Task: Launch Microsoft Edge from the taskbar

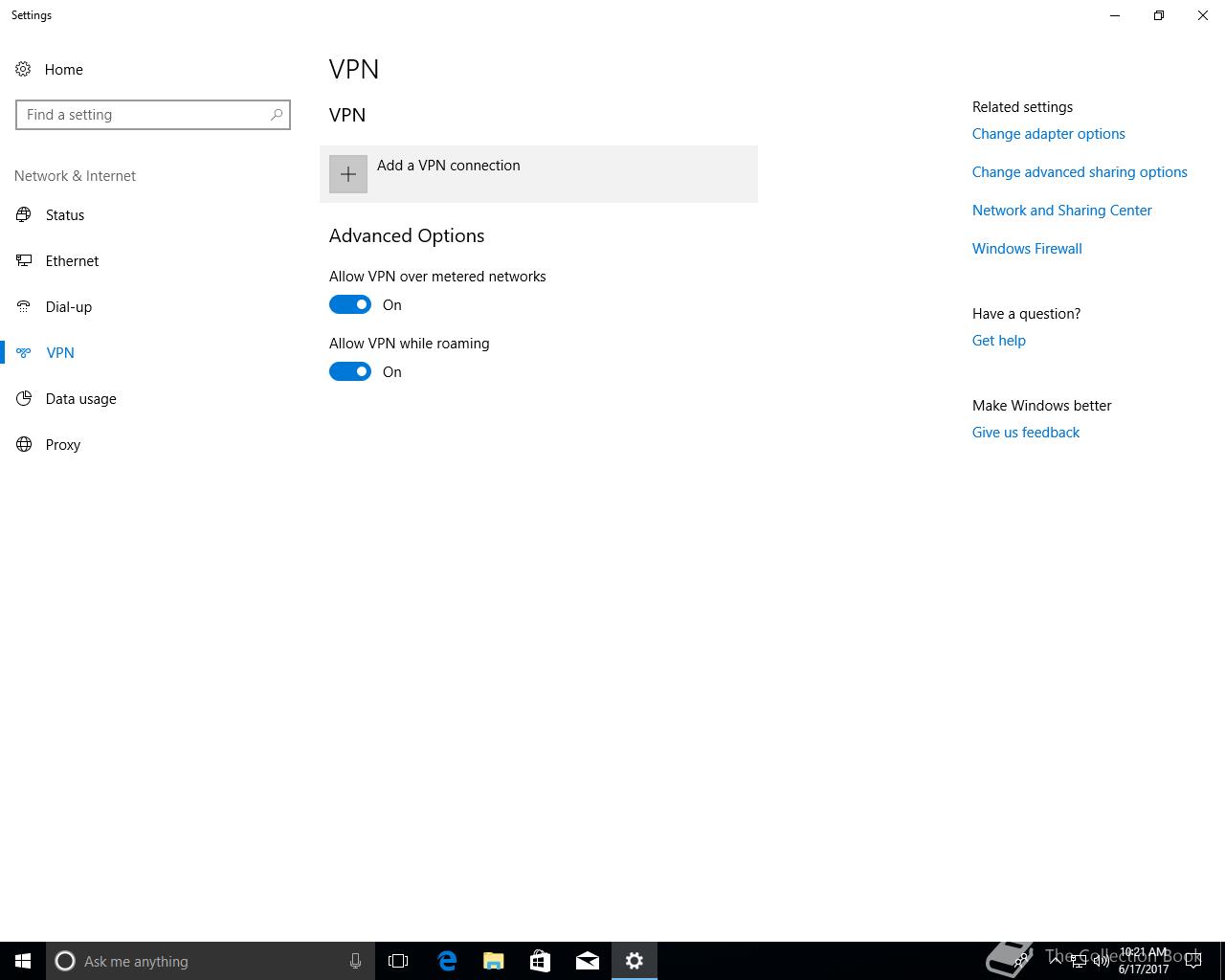Action: tap(446, 961)
